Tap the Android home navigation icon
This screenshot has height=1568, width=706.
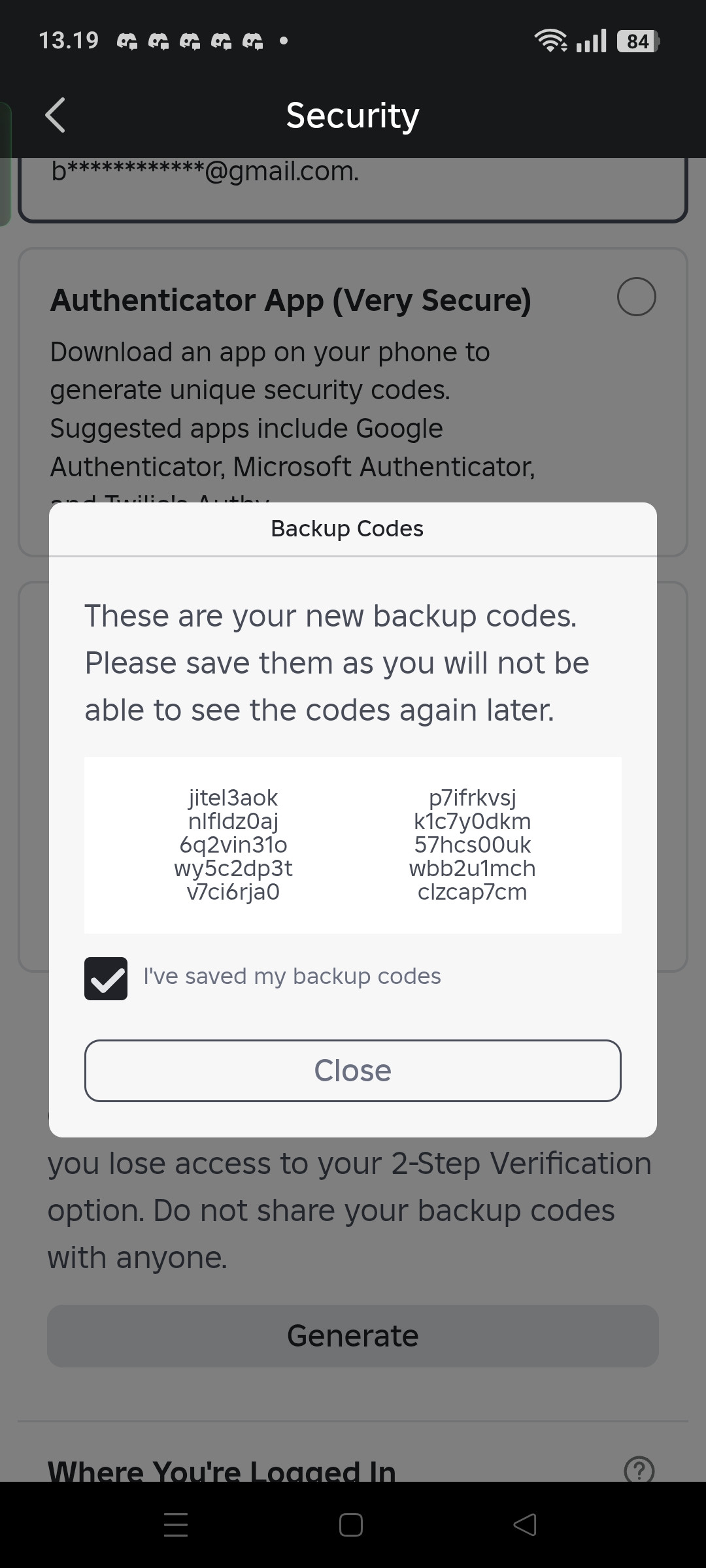[351, 1524]
